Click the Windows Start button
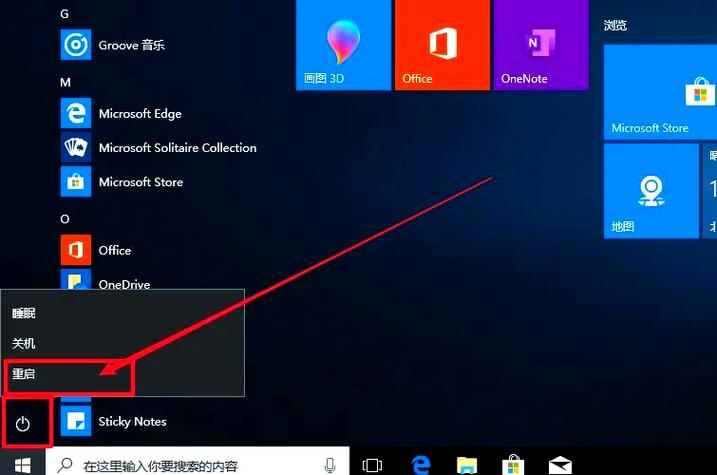 click(22, 463)
